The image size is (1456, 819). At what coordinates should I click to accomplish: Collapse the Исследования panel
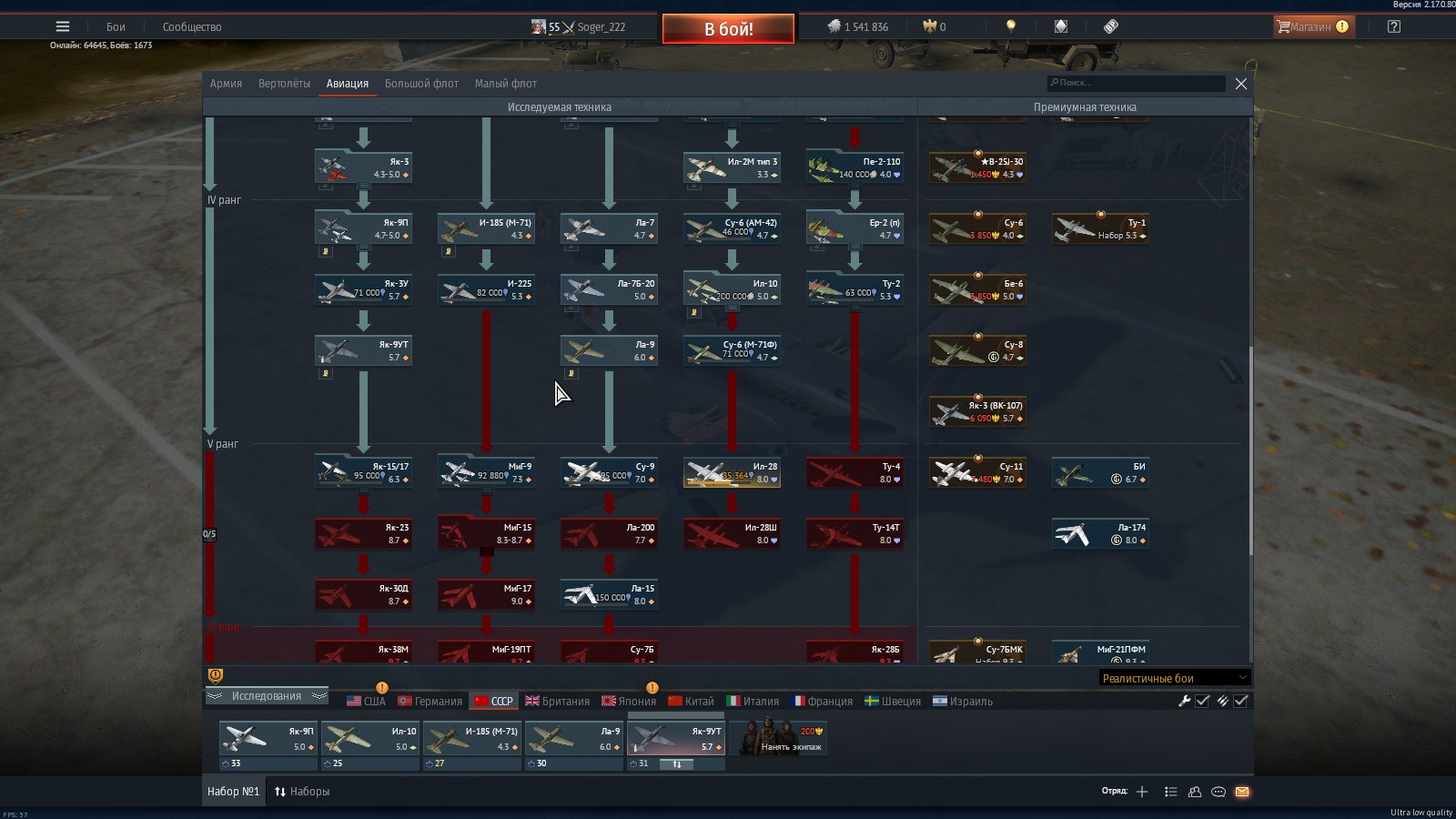(267, 696)
